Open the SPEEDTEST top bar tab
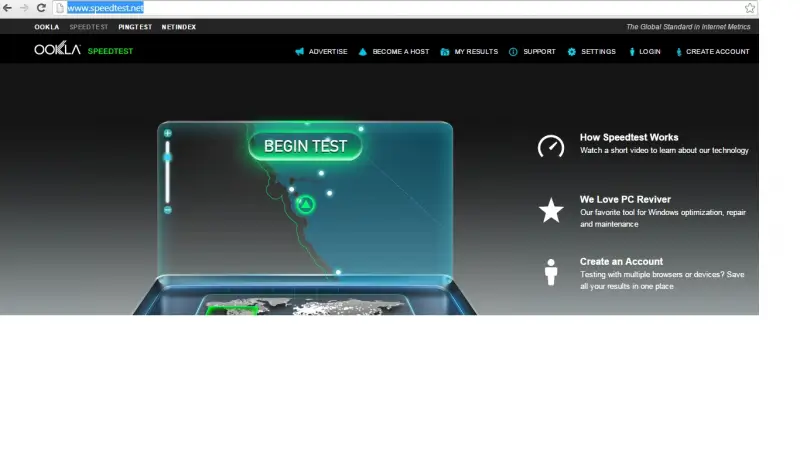The height and width of the screenshot is (450, 800). click(x=89, y=27)
